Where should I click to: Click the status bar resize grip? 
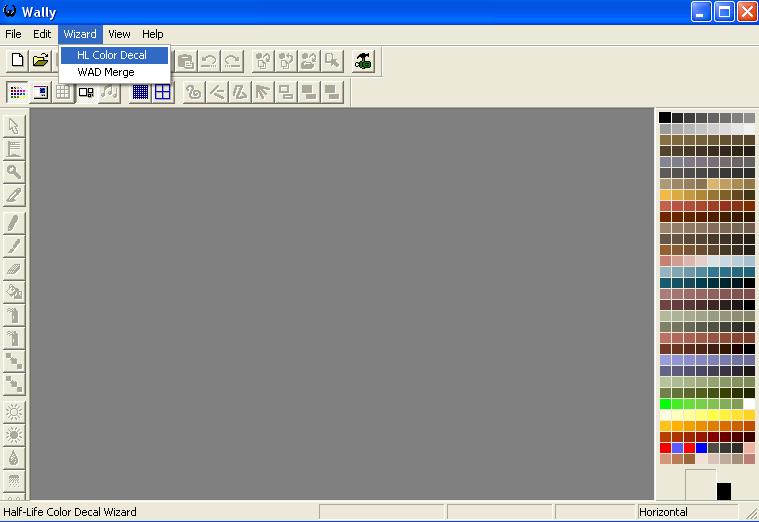tap(752, 513)
